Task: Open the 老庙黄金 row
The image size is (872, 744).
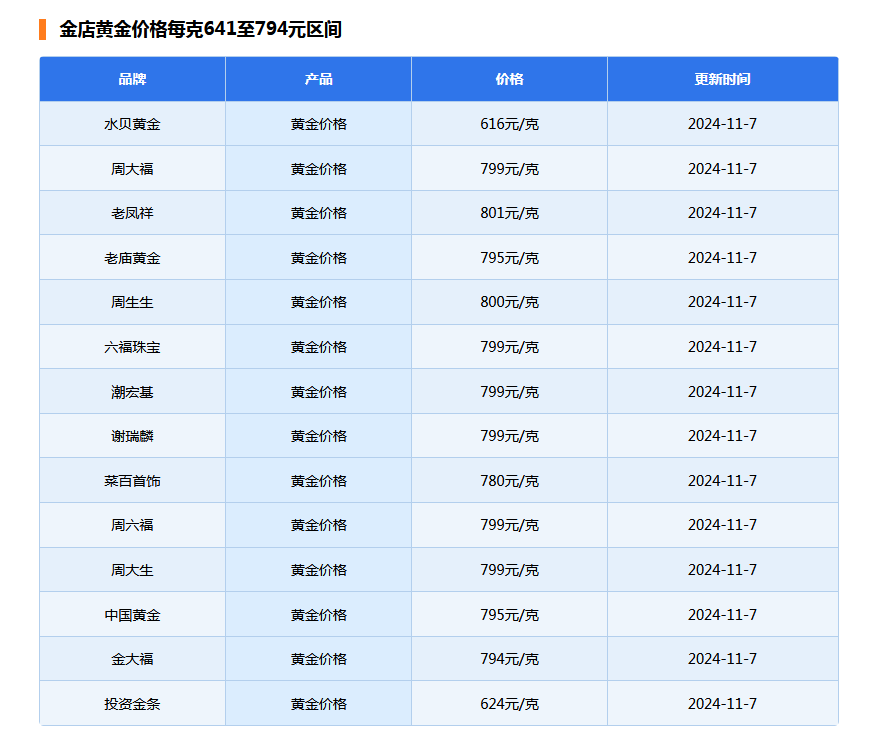Action: [x=132, y=257]
